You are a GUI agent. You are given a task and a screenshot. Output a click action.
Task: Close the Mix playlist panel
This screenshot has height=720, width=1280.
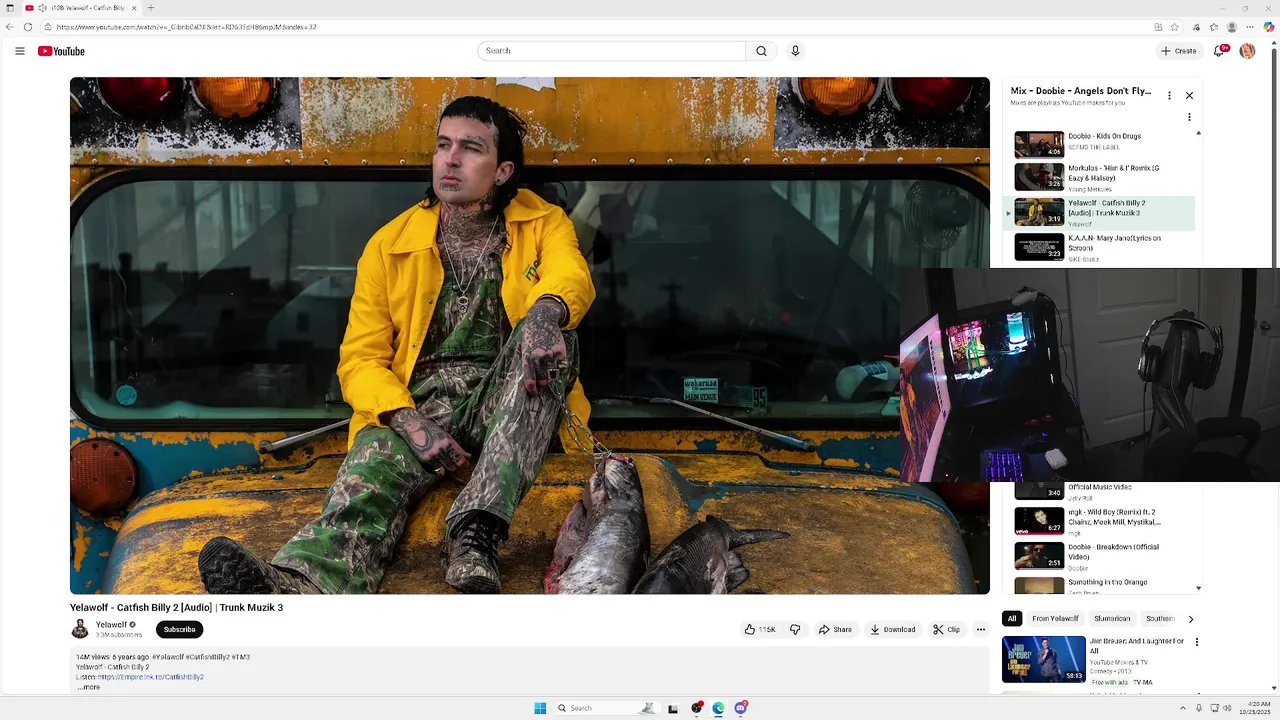point(1189,95)
